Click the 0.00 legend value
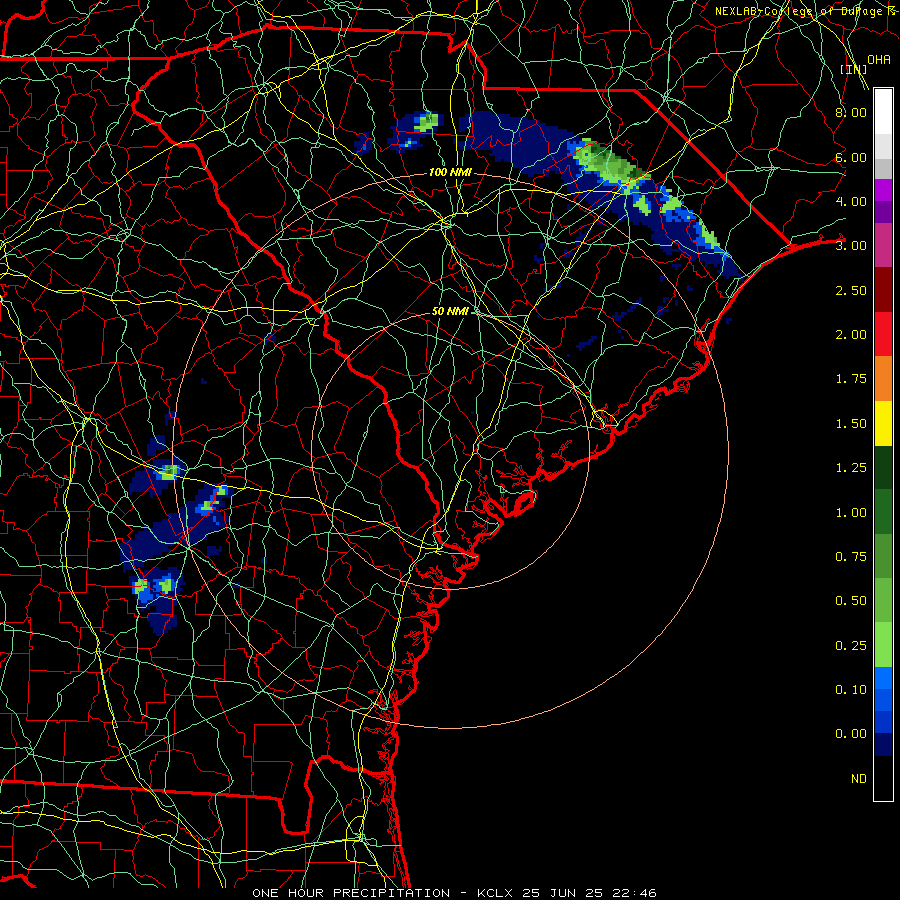This screenshot has width=900, height=900. [851, 734]
